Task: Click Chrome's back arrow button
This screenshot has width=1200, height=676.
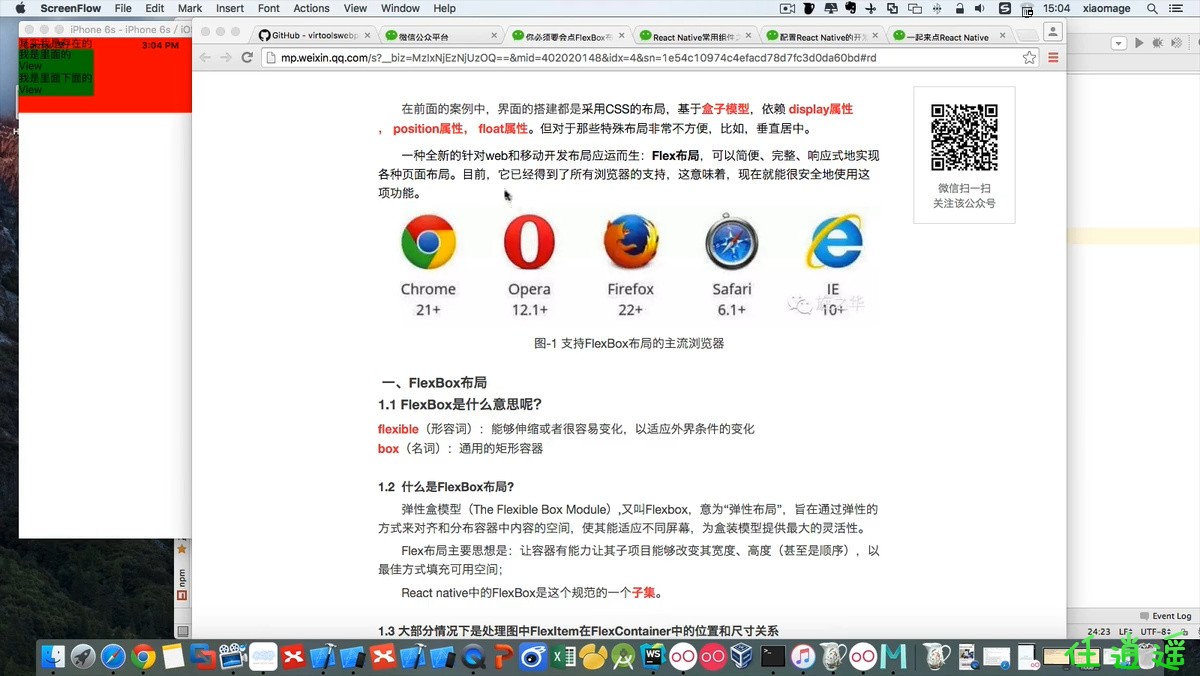Action: 205,58
